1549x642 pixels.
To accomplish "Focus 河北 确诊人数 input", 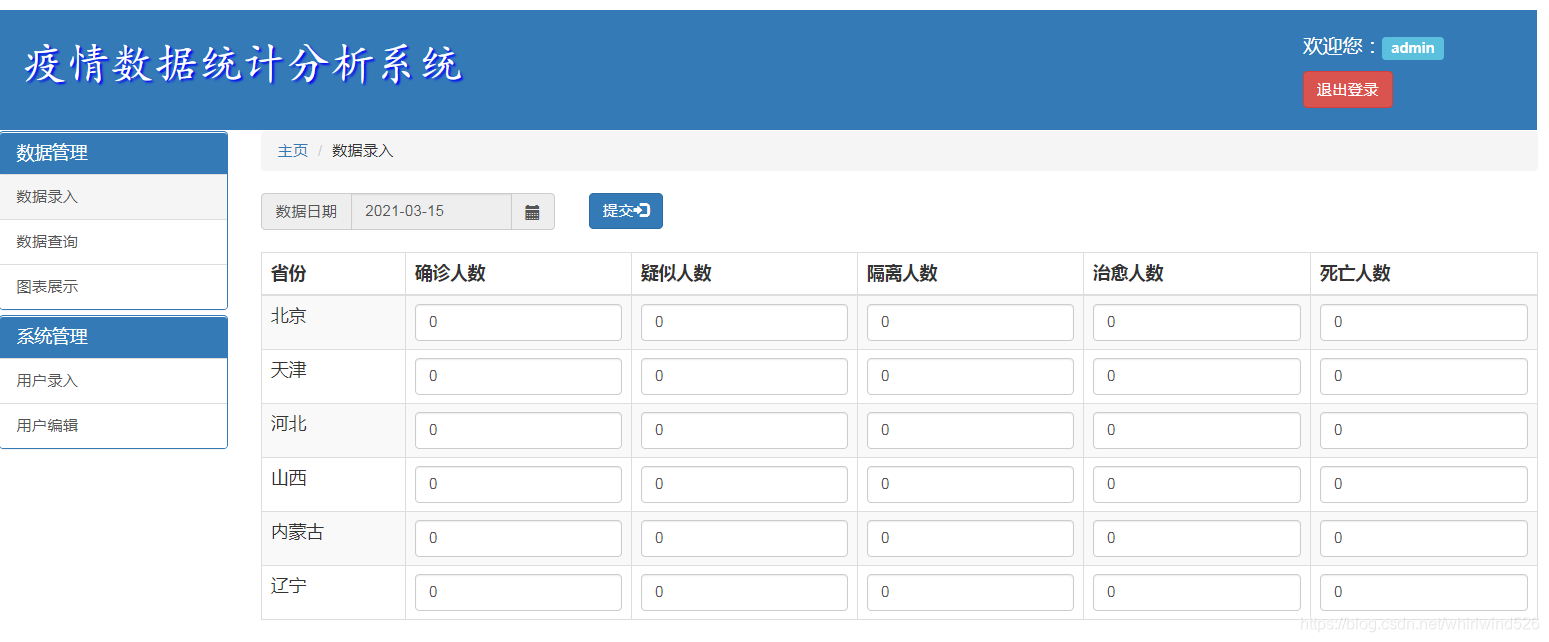I will [518, 431].
